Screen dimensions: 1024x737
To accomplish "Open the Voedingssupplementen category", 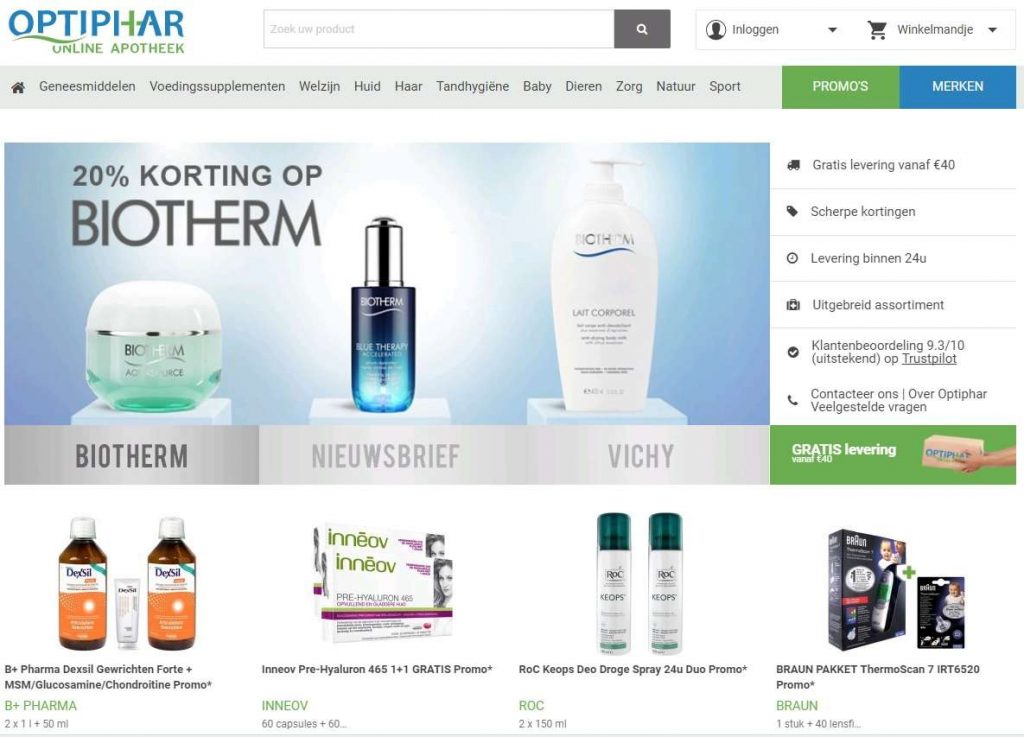I will [217, 86].
